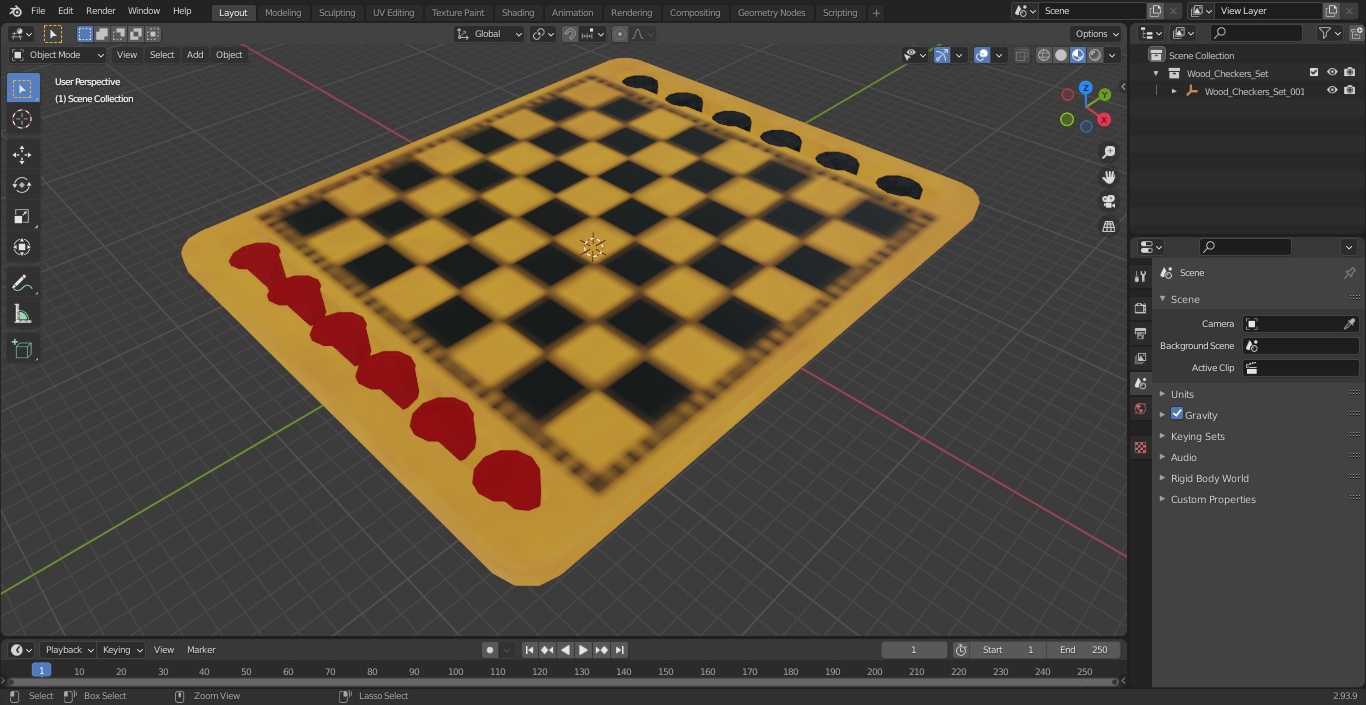Choose the Annotate pencil tool

coord(22,283)
